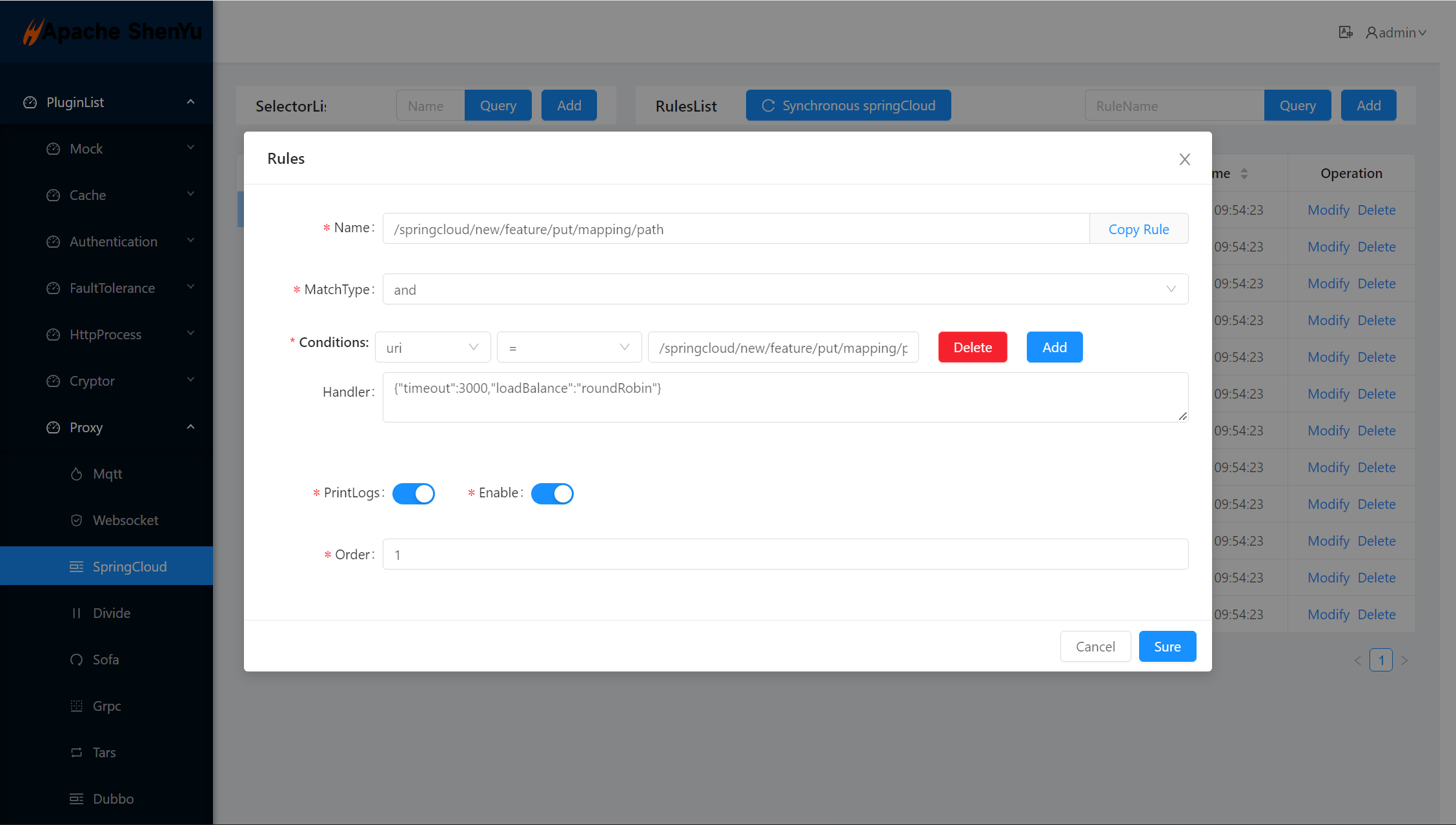
Task: Click the Sure button to confirm
Action: pyautogui.click(x=1167, y=647)
